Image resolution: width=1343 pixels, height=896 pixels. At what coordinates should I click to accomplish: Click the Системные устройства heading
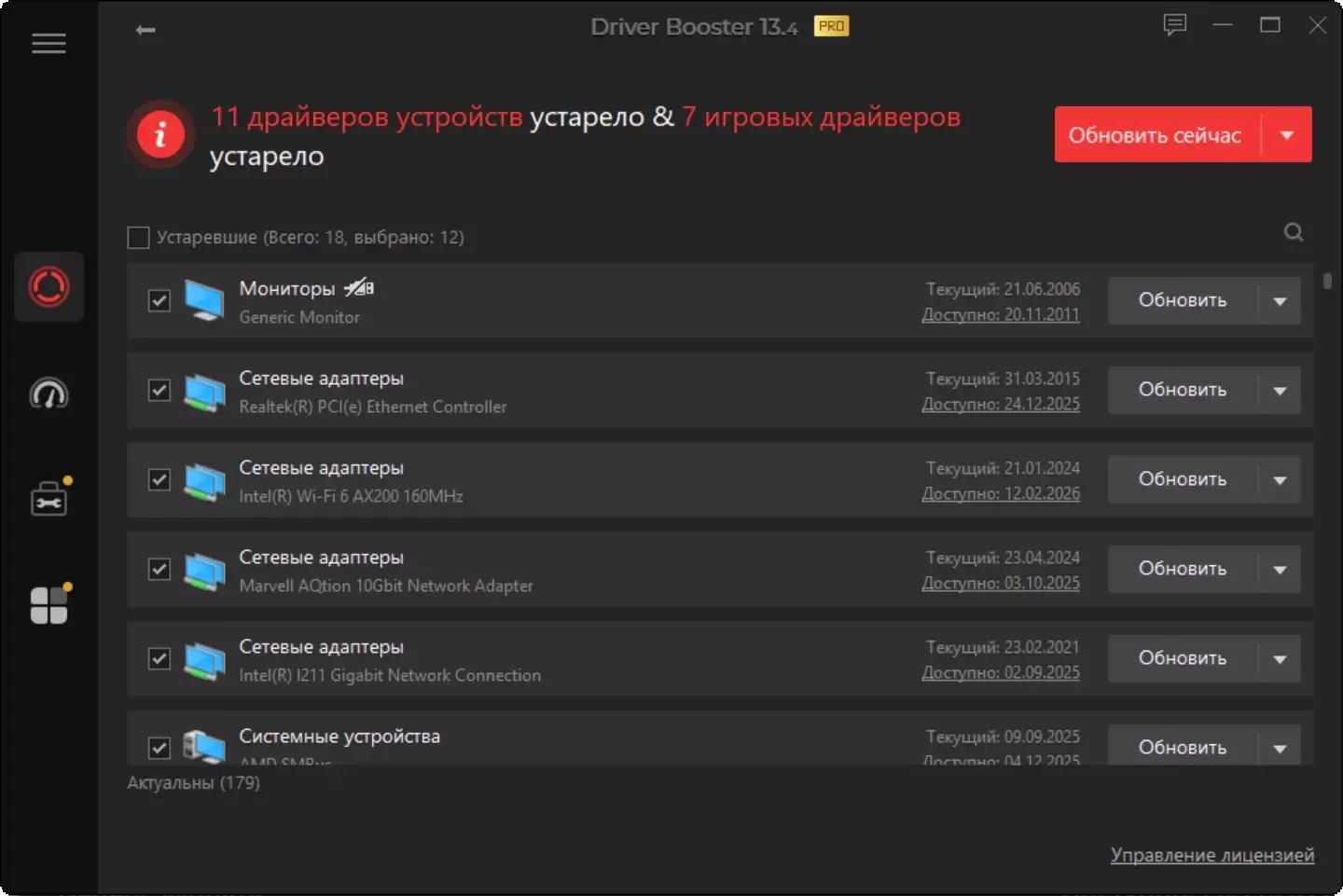[339, 737]
